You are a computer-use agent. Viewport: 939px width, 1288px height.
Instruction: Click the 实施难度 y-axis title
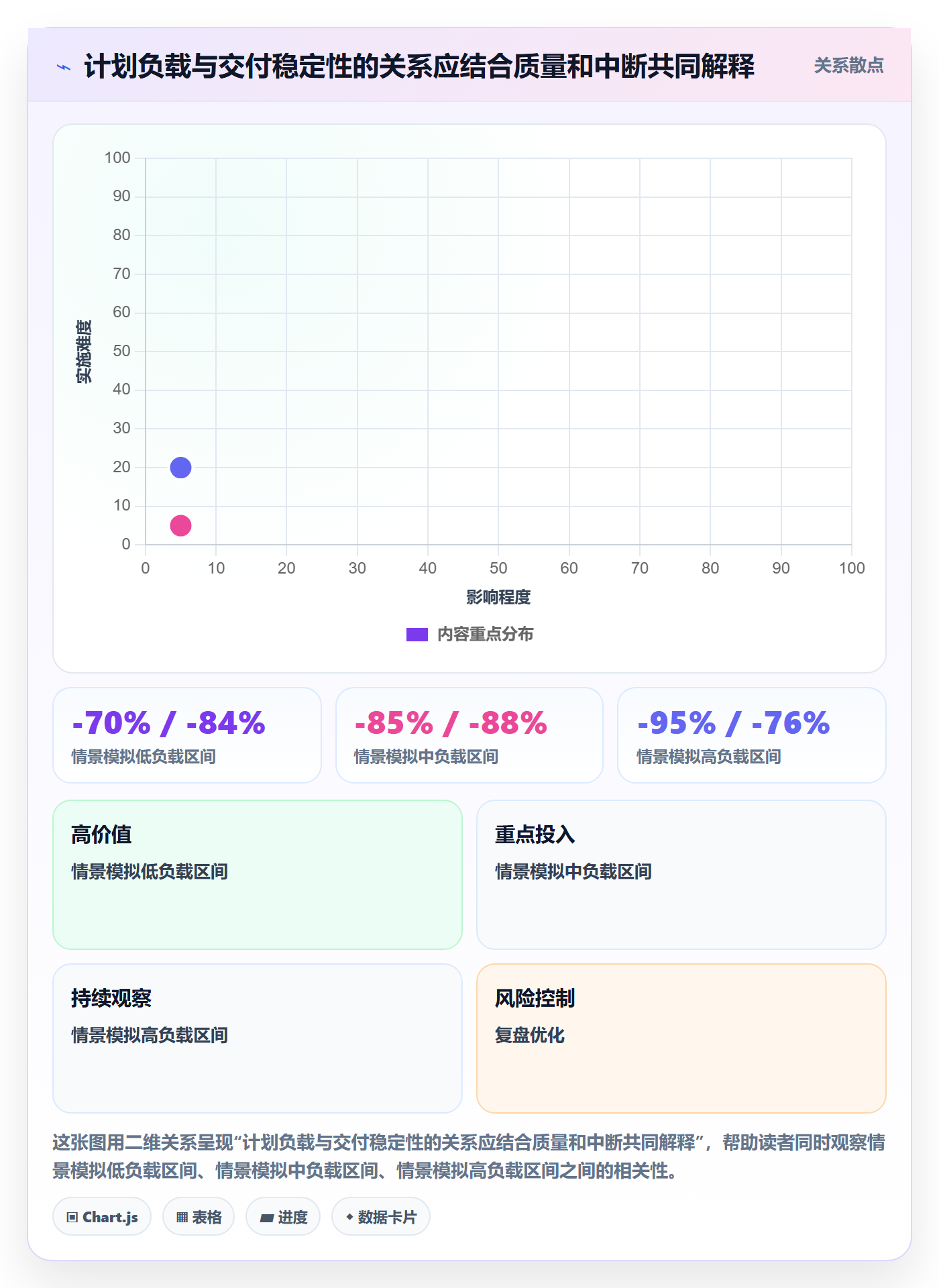[x=84, y=352]
